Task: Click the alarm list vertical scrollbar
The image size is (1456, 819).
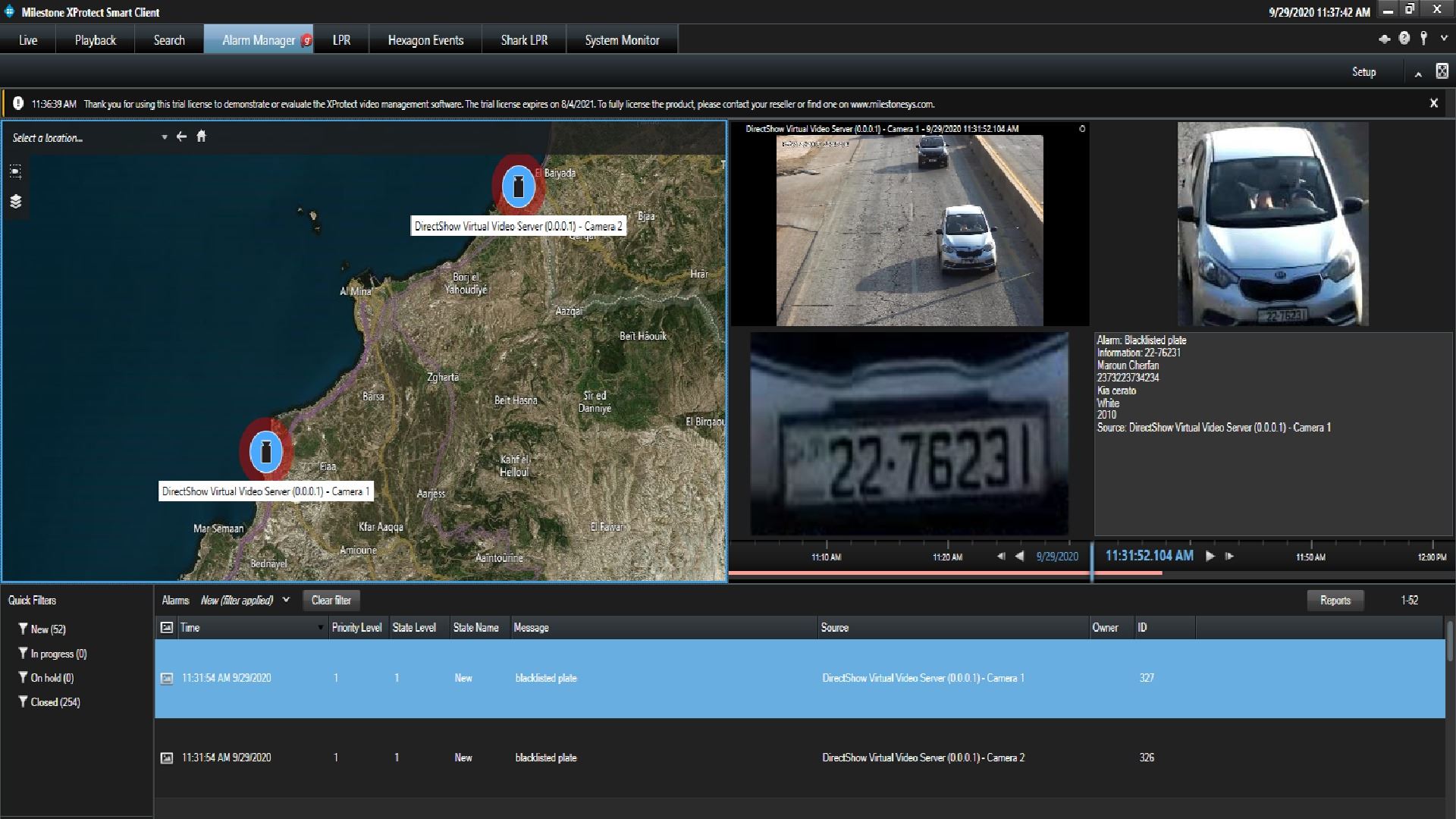Action: pos(1450,641)
